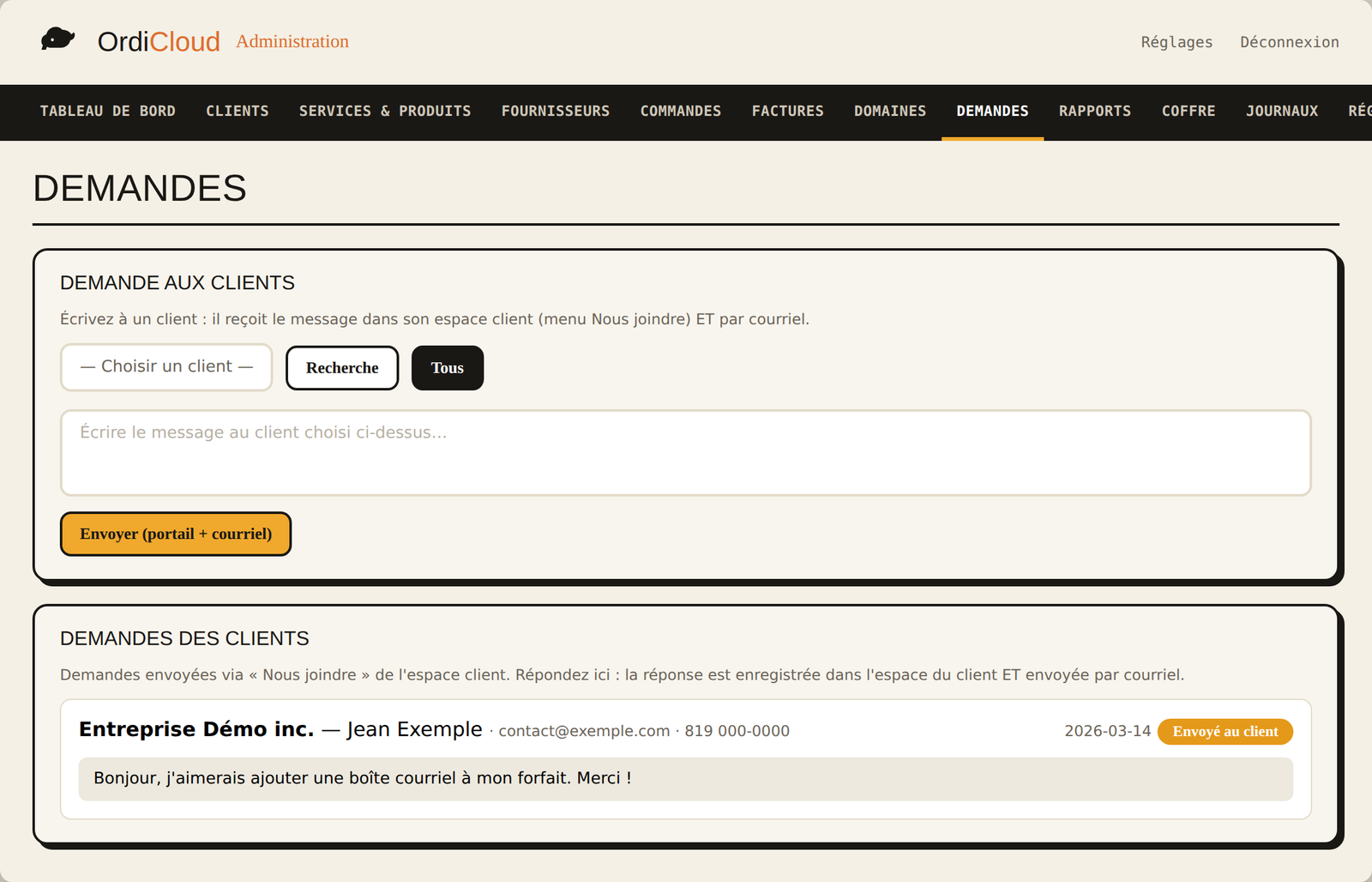
Task: Select the Tous filter button
Action: point(448,368)
